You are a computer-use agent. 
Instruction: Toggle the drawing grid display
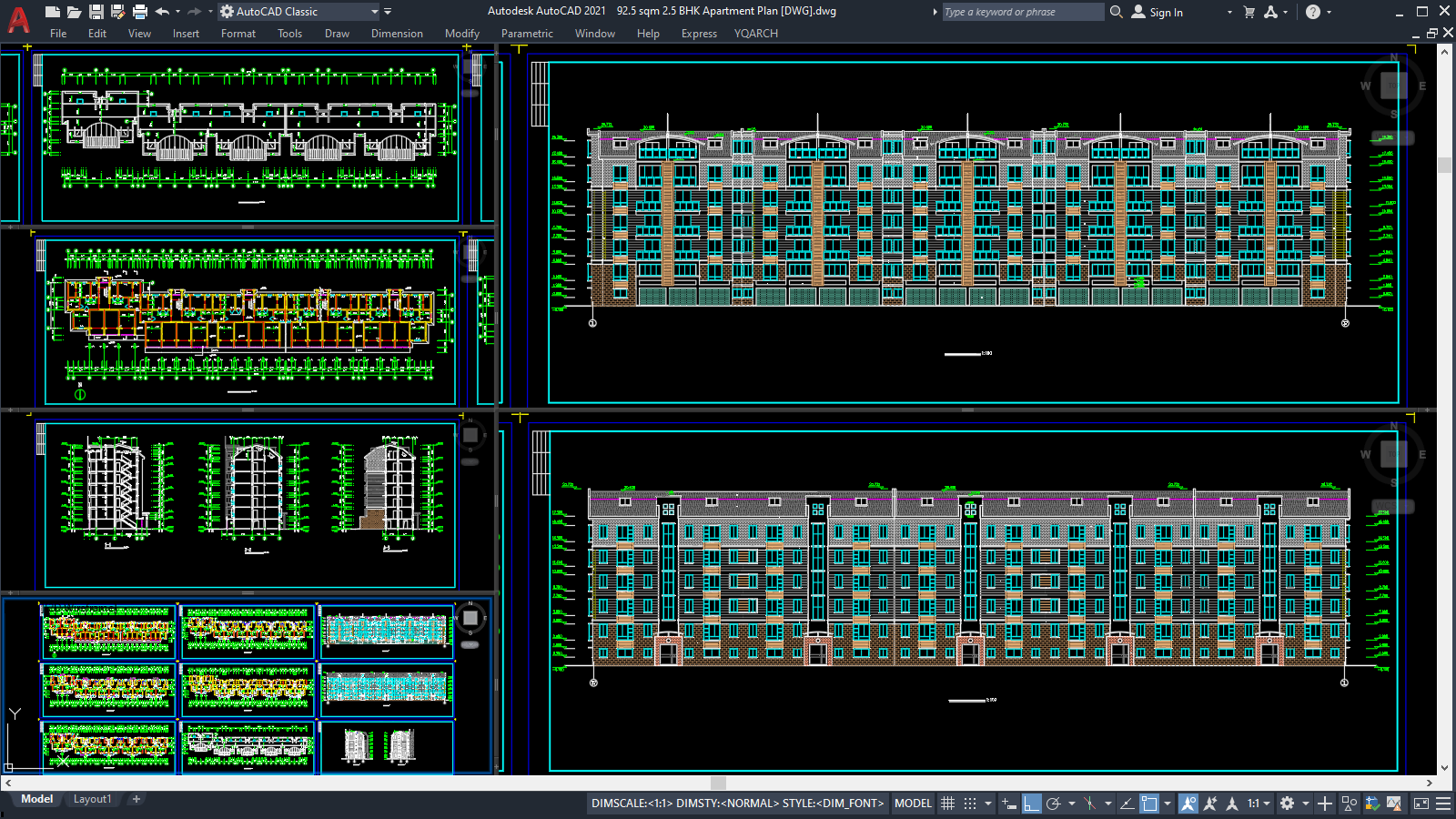click(947, 804)
